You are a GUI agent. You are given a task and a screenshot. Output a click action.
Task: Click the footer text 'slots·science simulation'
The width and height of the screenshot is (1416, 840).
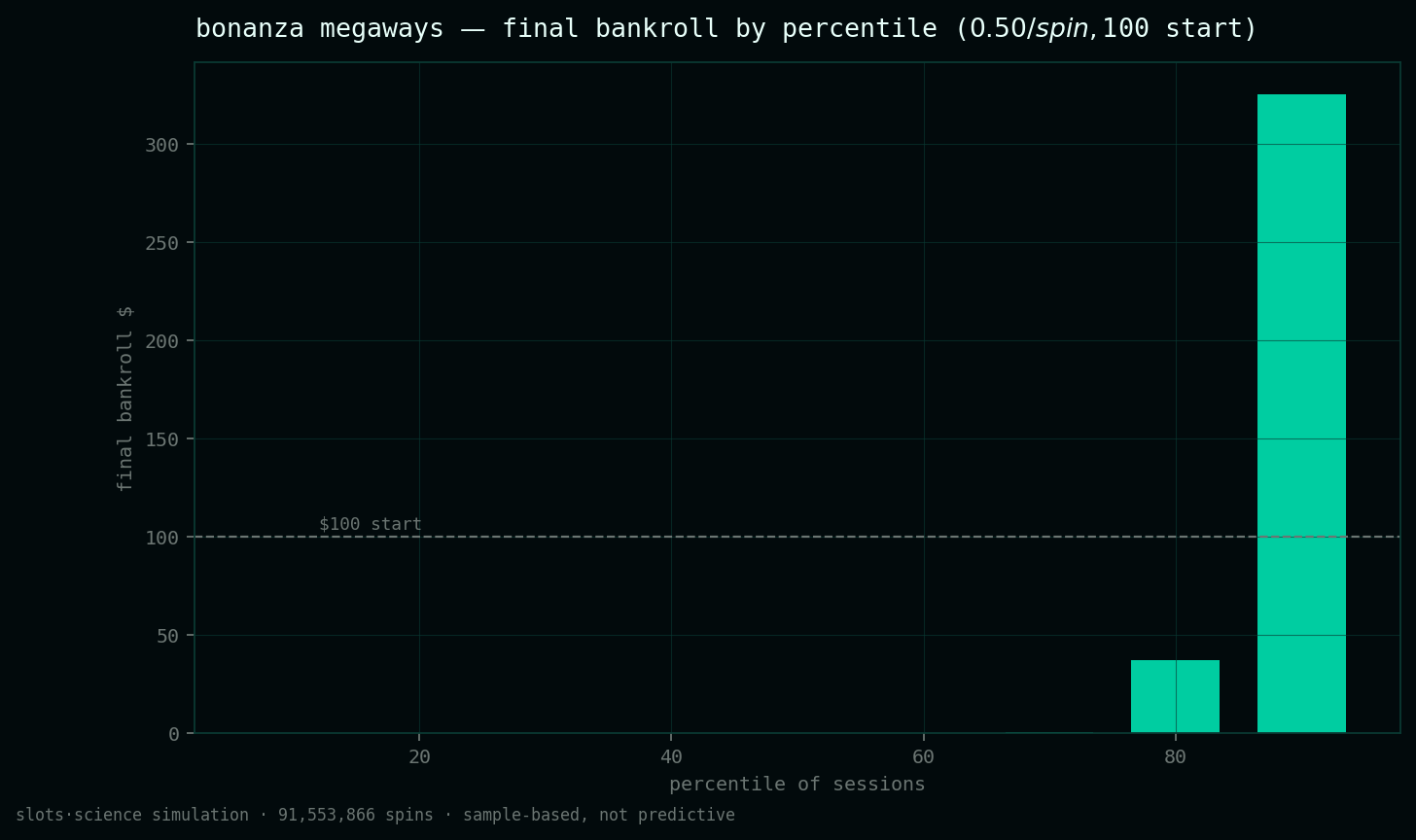coord(132,815)
